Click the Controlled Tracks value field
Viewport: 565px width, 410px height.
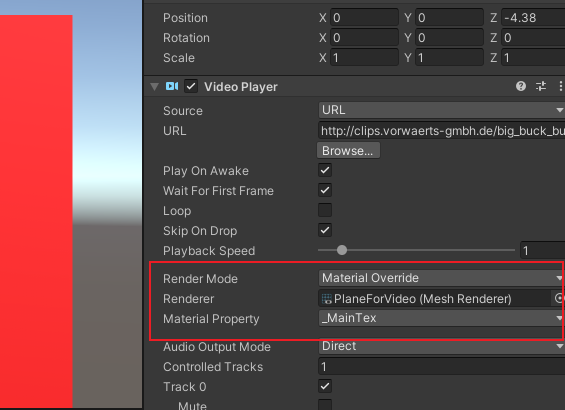pos(441,366)
